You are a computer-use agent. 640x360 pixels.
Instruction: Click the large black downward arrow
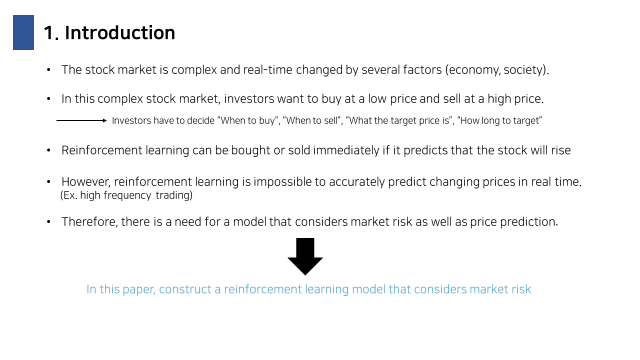tap(305, 256)
